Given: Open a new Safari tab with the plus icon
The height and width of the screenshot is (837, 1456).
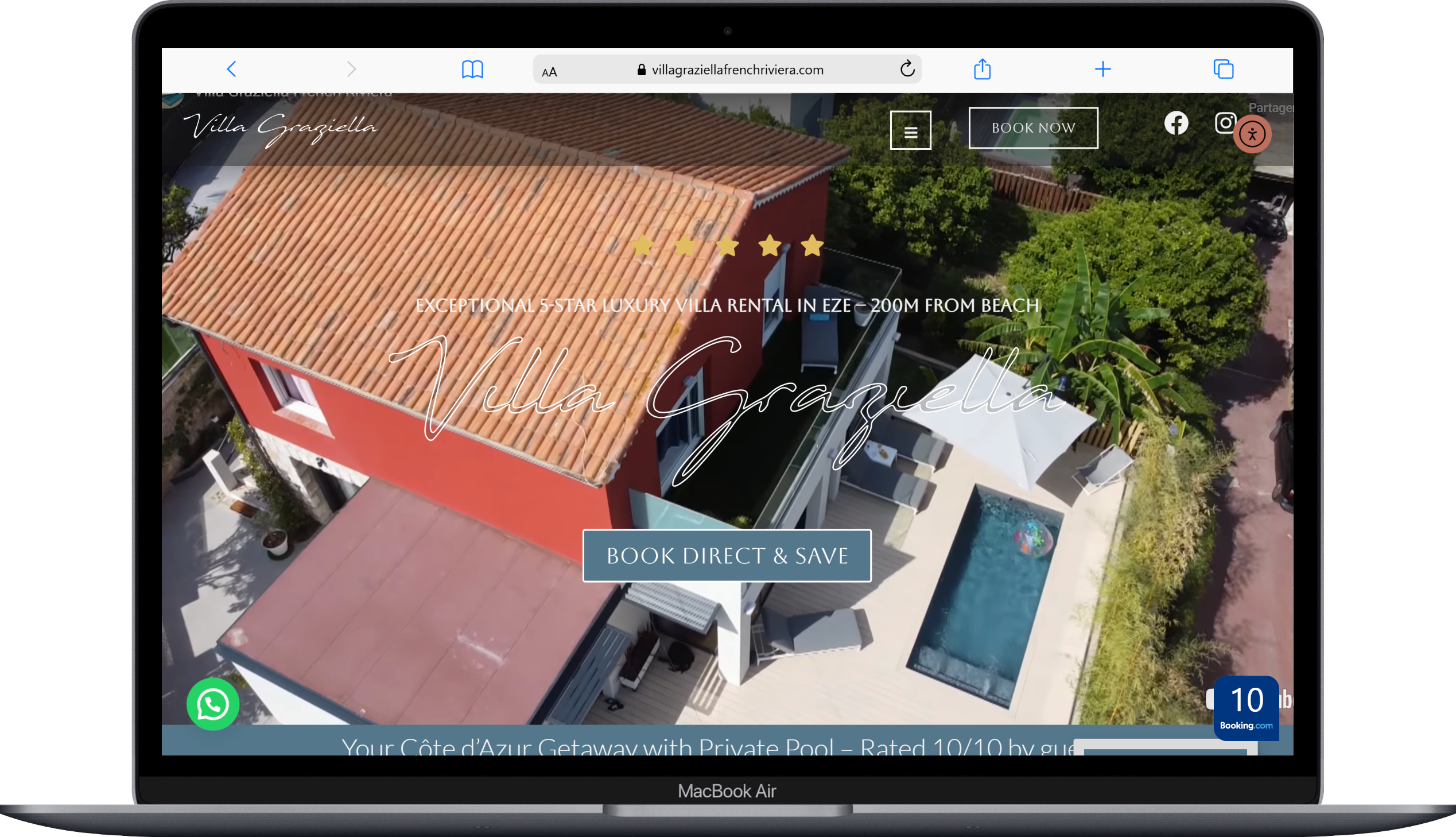Looking at the screenshot, I should (x=1102, y=69).
